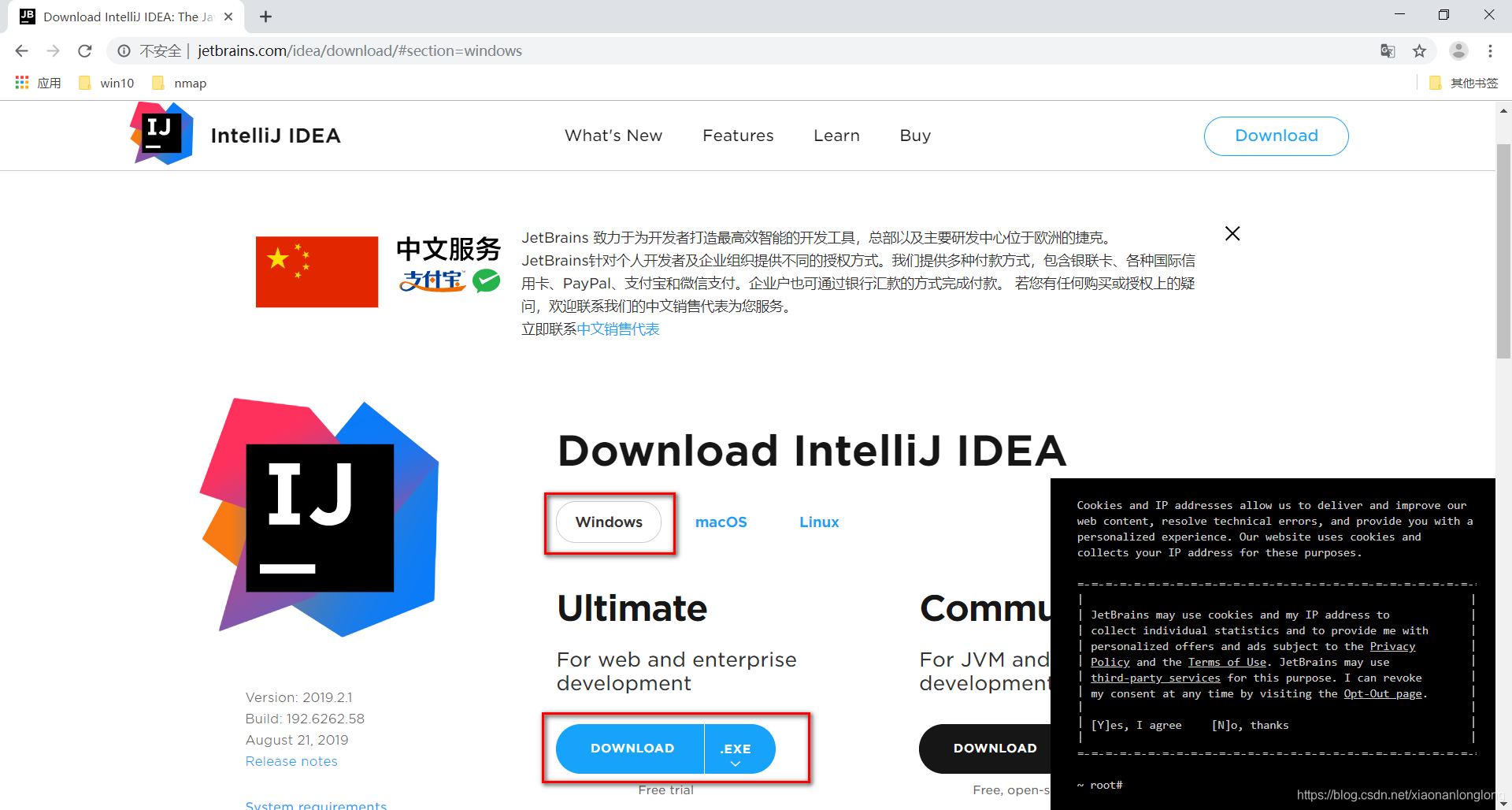Click the outlined Download button in the header
Image resolution: width=1512 pixels, height=810 pixels.
[x=1276, y=136]
